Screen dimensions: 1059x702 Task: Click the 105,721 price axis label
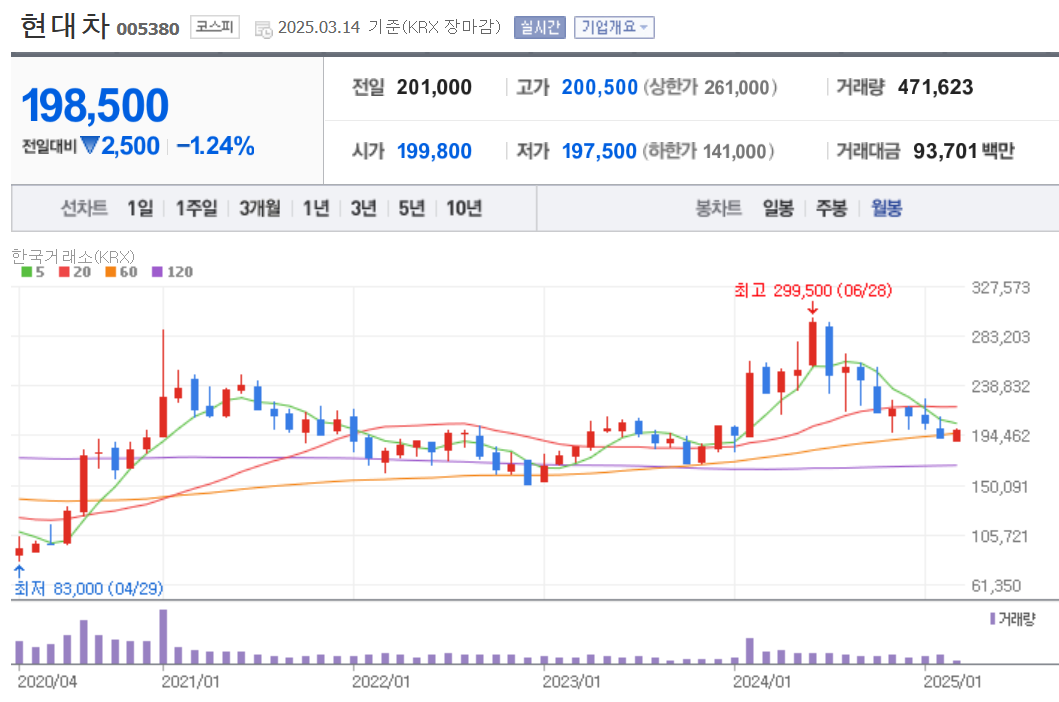(1000, 536)
